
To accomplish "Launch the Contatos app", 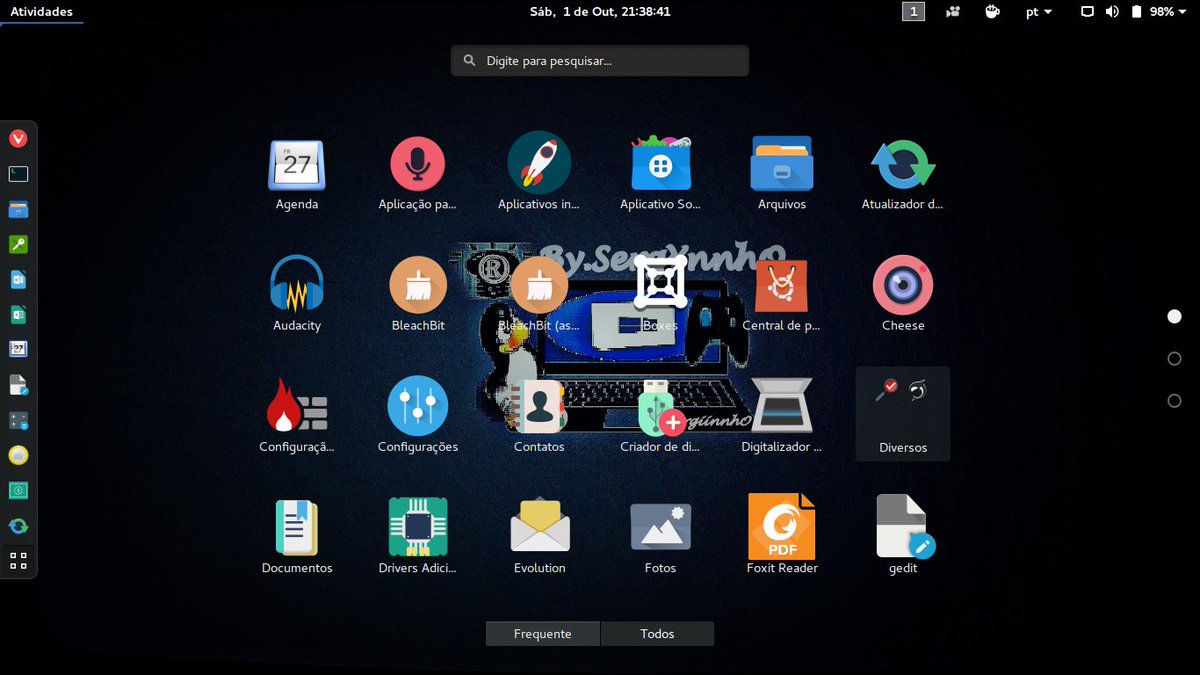I will pos(539,406).
